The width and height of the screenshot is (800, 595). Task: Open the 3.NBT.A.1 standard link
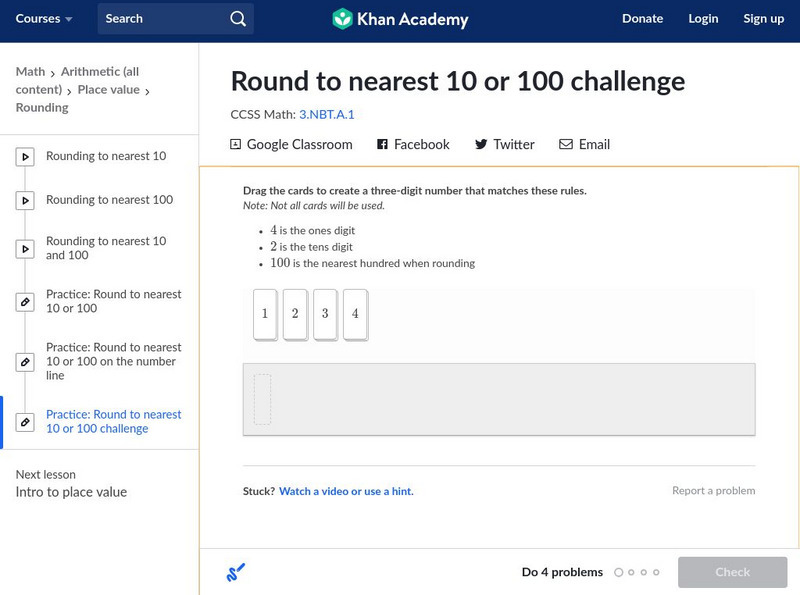[326, 115]
